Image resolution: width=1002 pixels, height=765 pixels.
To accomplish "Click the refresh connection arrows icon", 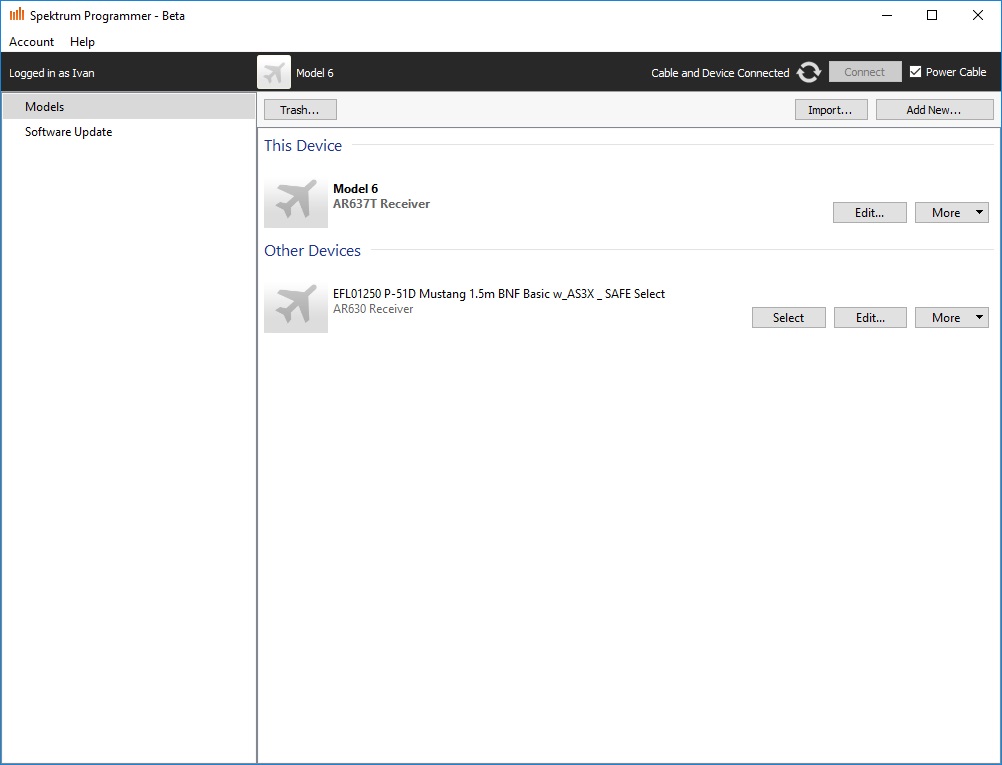I will pos(809,72).
